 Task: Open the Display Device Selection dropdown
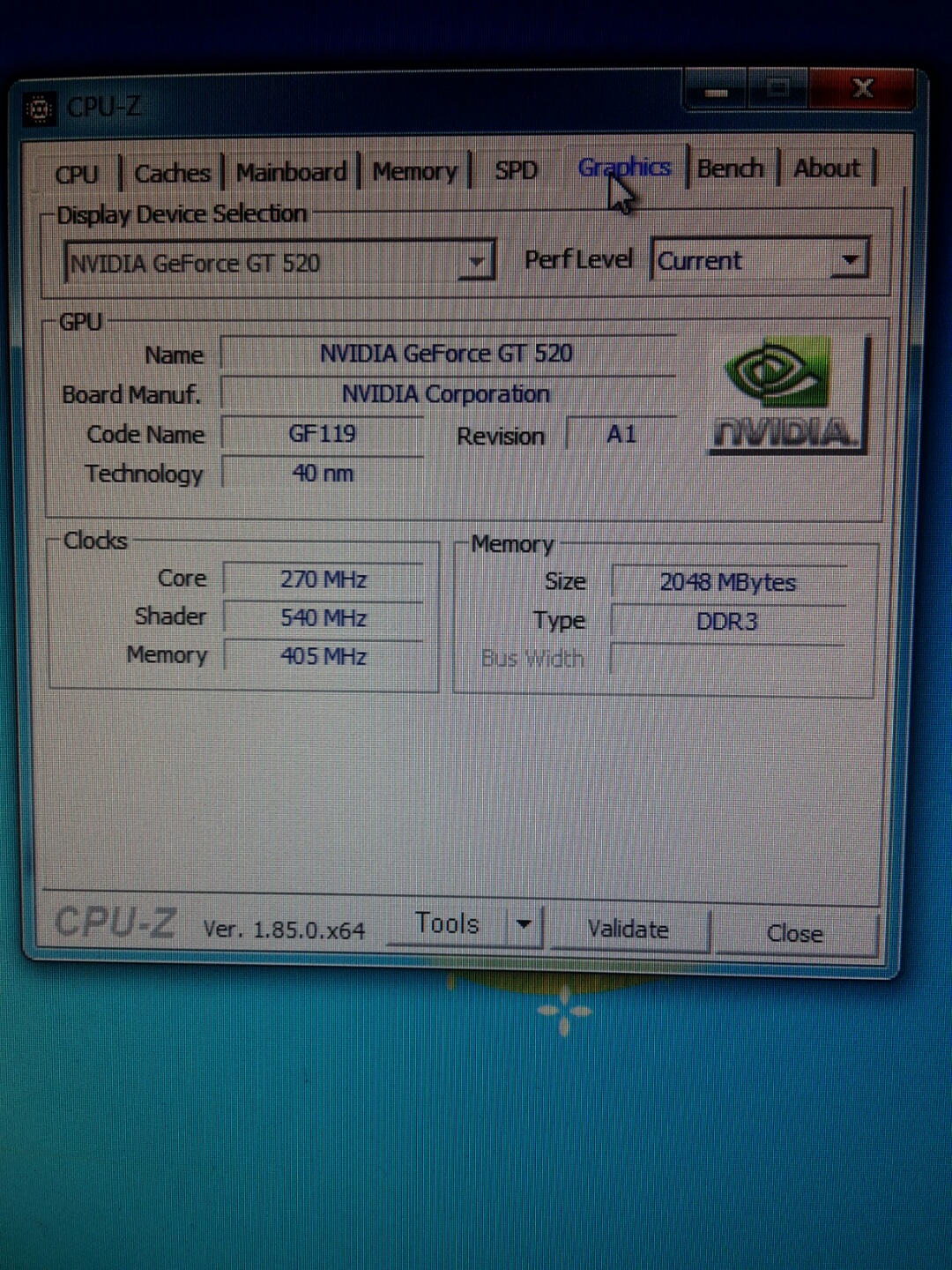(x=279, y=262)
